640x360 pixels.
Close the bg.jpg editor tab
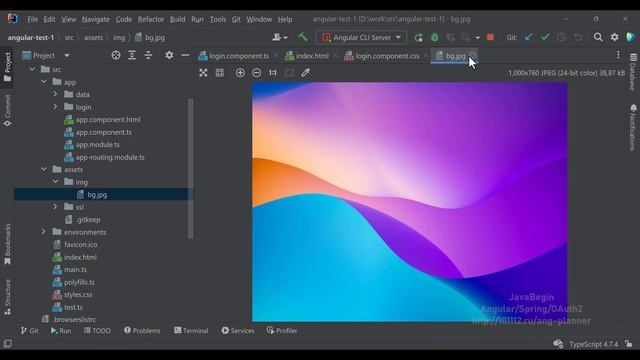[x=473, y=56]
